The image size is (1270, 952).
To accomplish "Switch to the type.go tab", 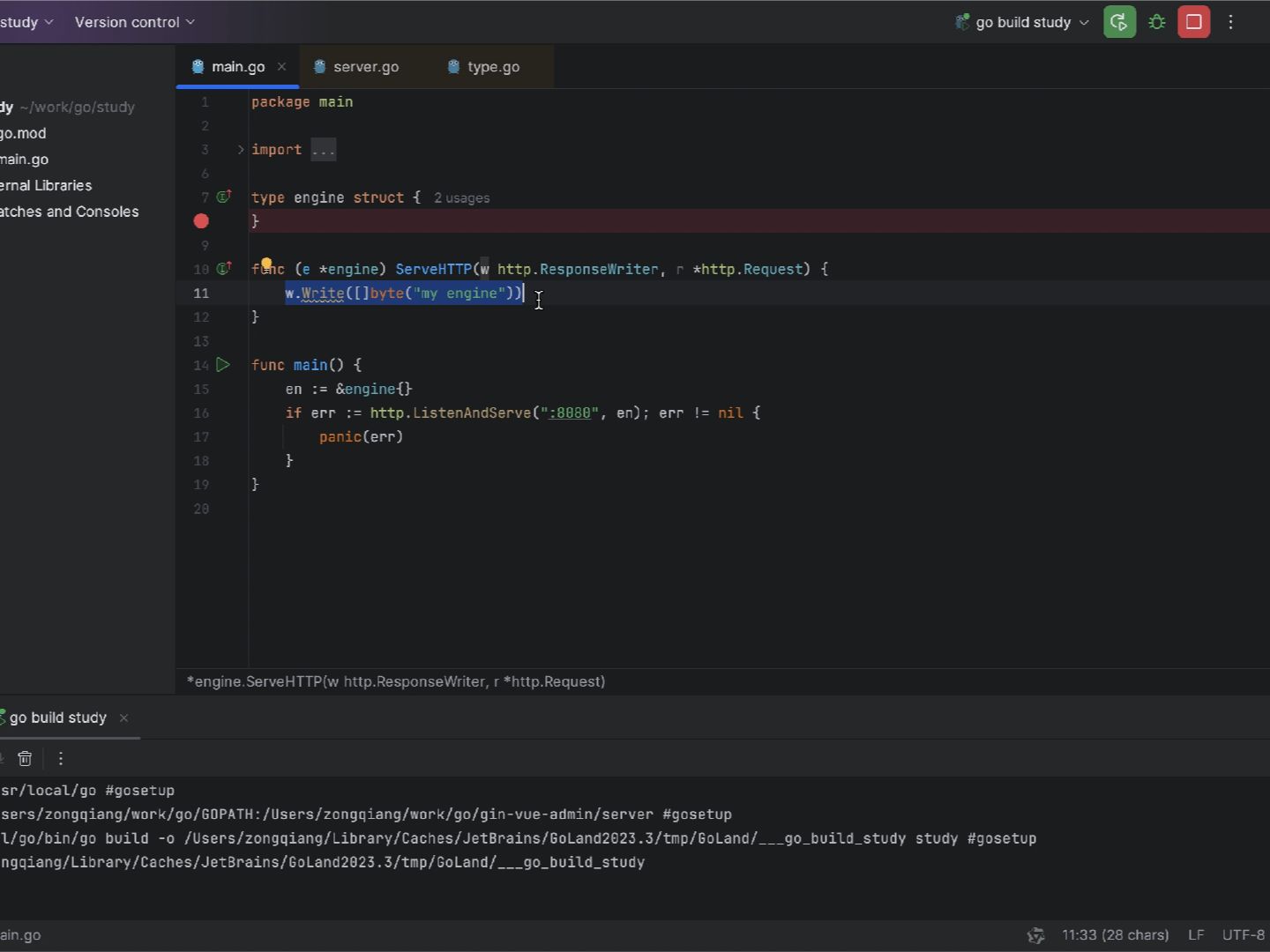I will tap(492, 67).
